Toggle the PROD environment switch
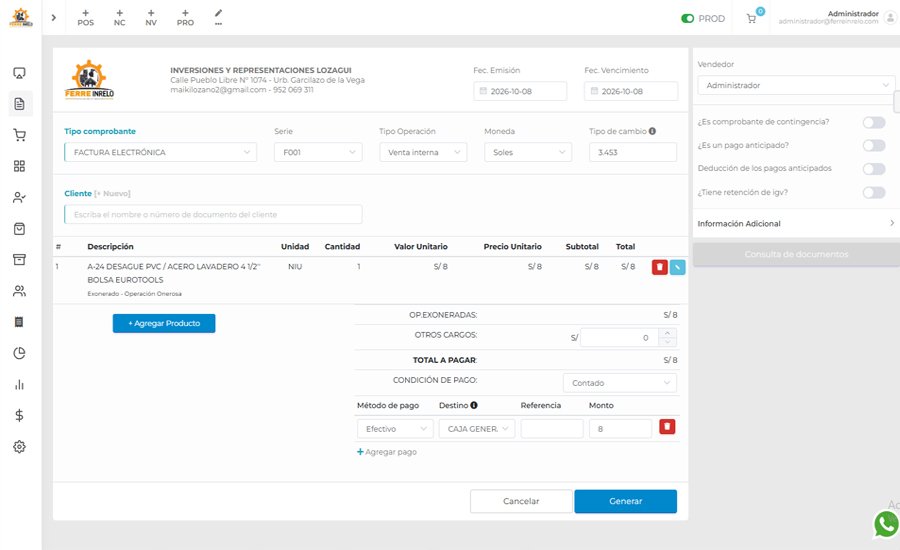The image size is (900, 550). (x=687, y=18)
